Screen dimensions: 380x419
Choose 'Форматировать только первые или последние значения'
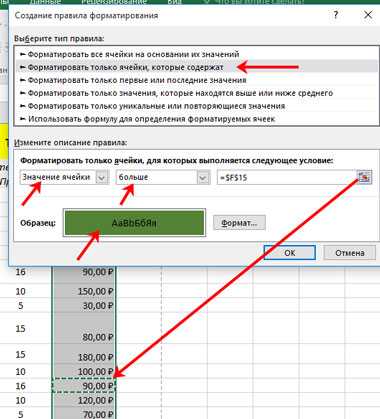click(133, 80)
